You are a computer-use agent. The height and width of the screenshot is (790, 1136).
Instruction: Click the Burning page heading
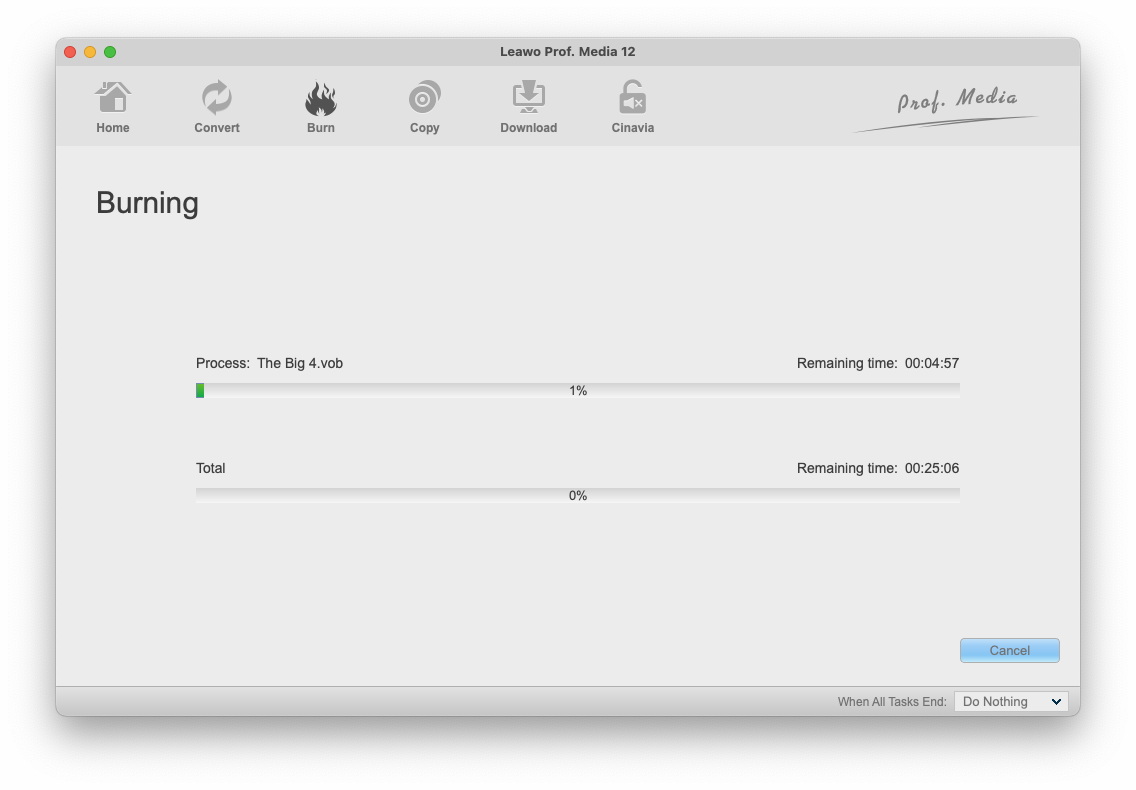point(147,203)
